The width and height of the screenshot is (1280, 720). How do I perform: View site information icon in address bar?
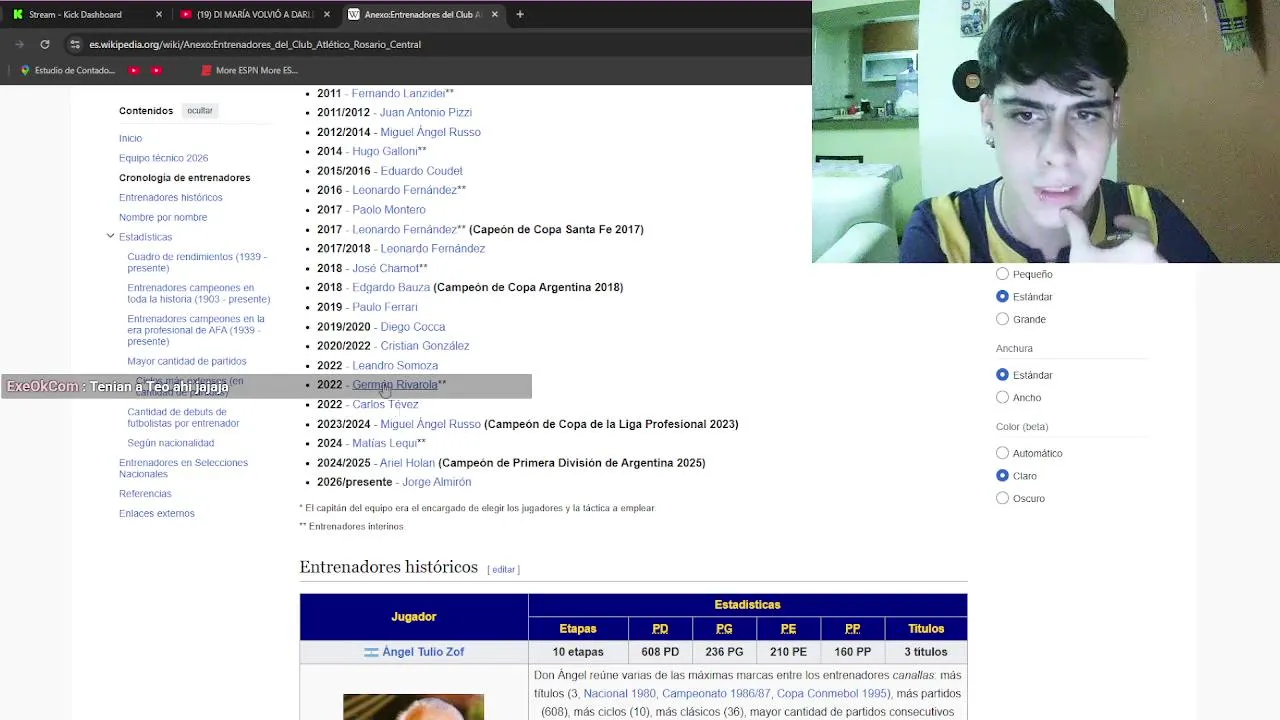click(74, 44)
